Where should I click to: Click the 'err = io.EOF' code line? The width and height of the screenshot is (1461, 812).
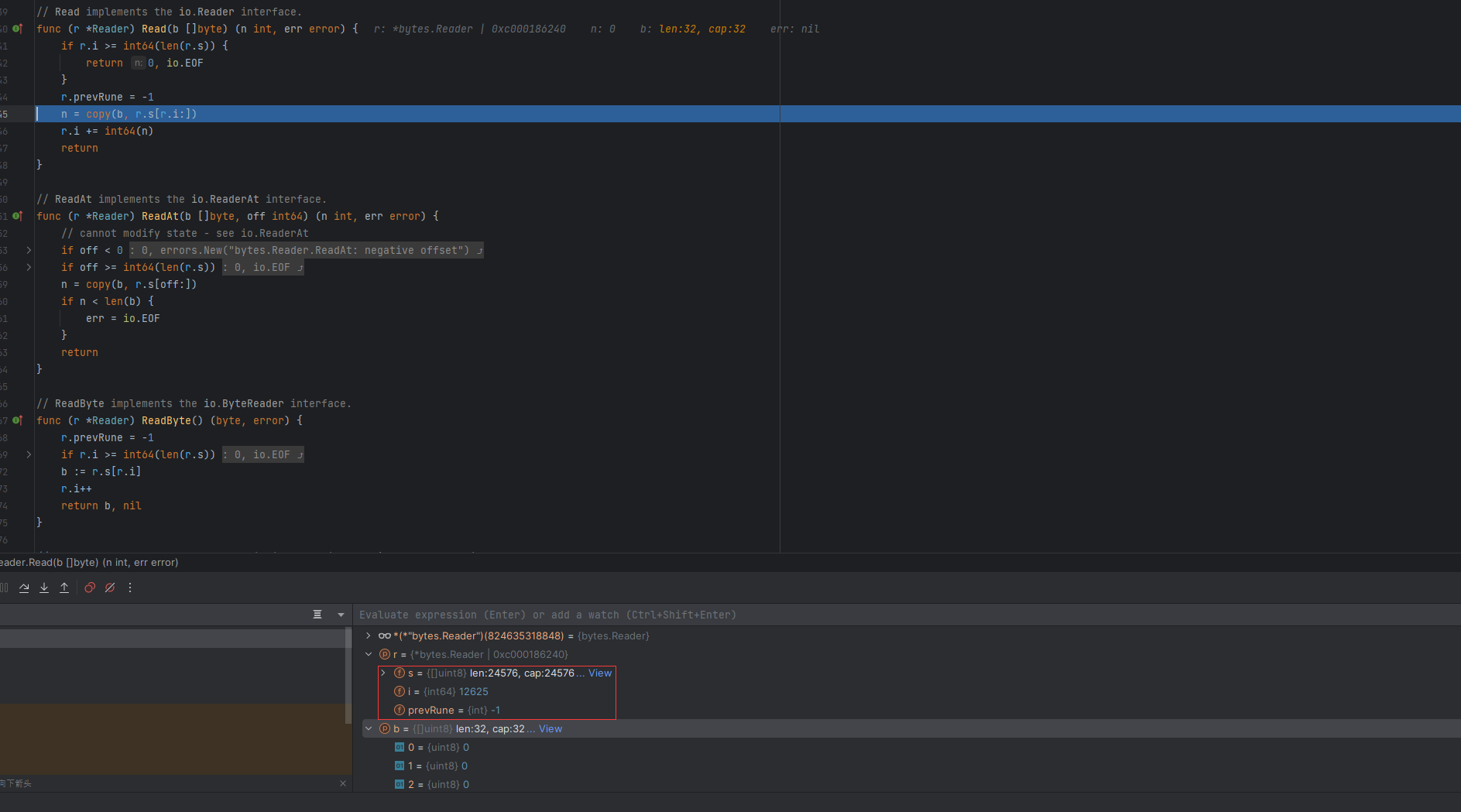[123, 318]
